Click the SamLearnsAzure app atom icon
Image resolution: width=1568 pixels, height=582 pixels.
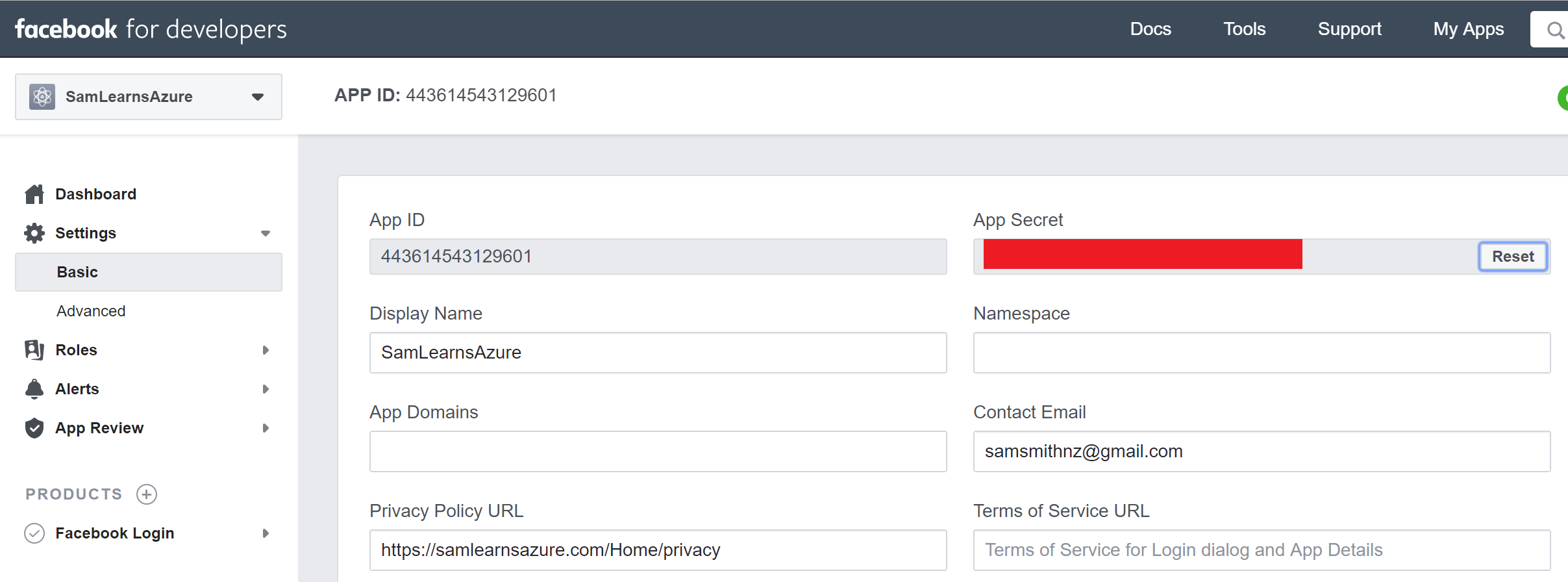coord(42,97)
